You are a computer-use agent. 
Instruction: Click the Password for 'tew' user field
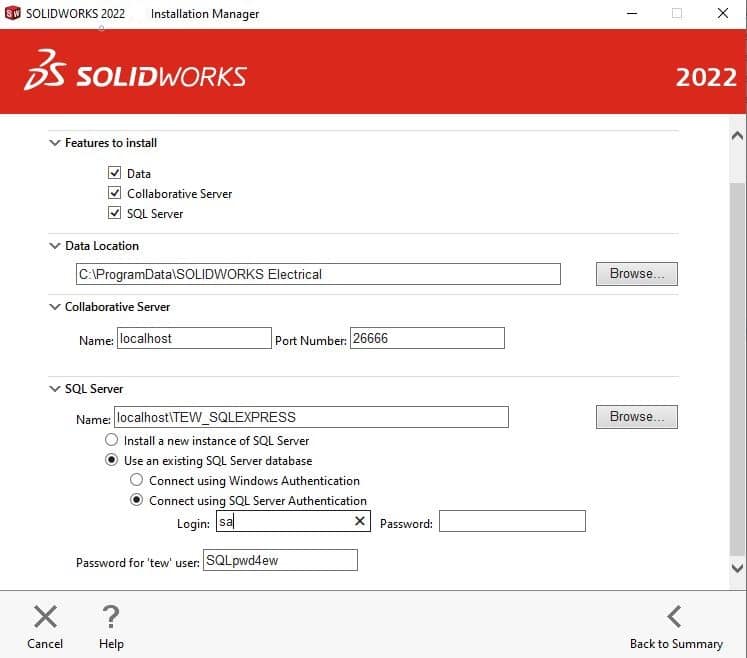280,560
